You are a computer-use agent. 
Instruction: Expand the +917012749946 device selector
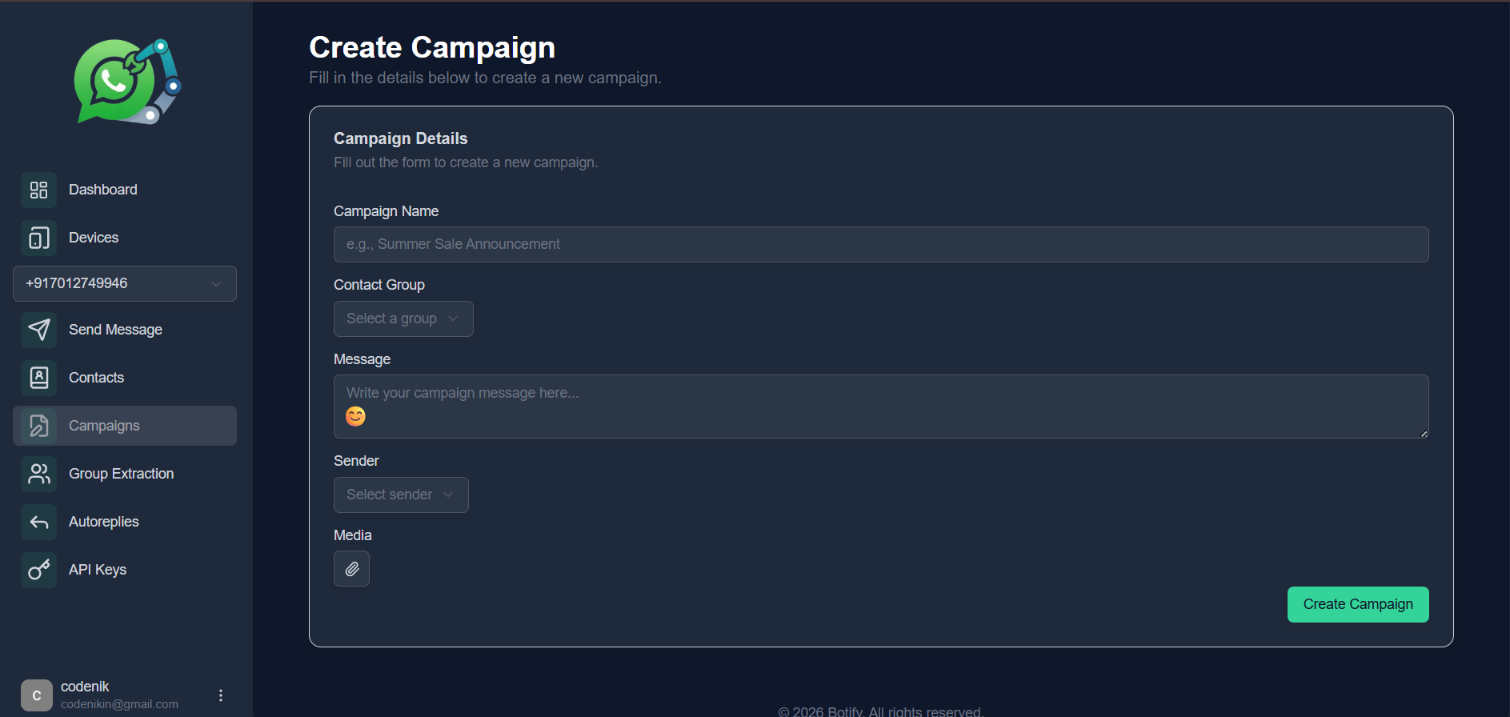tap(125, 284)
